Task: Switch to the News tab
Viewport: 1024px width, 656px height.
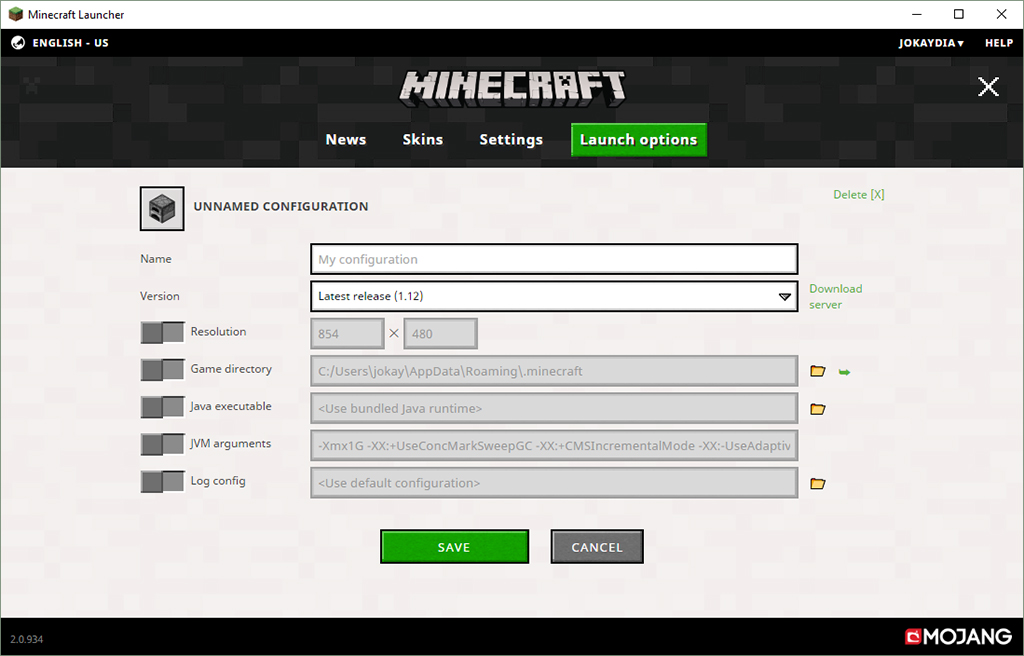Action: click(x=345, y=140)
